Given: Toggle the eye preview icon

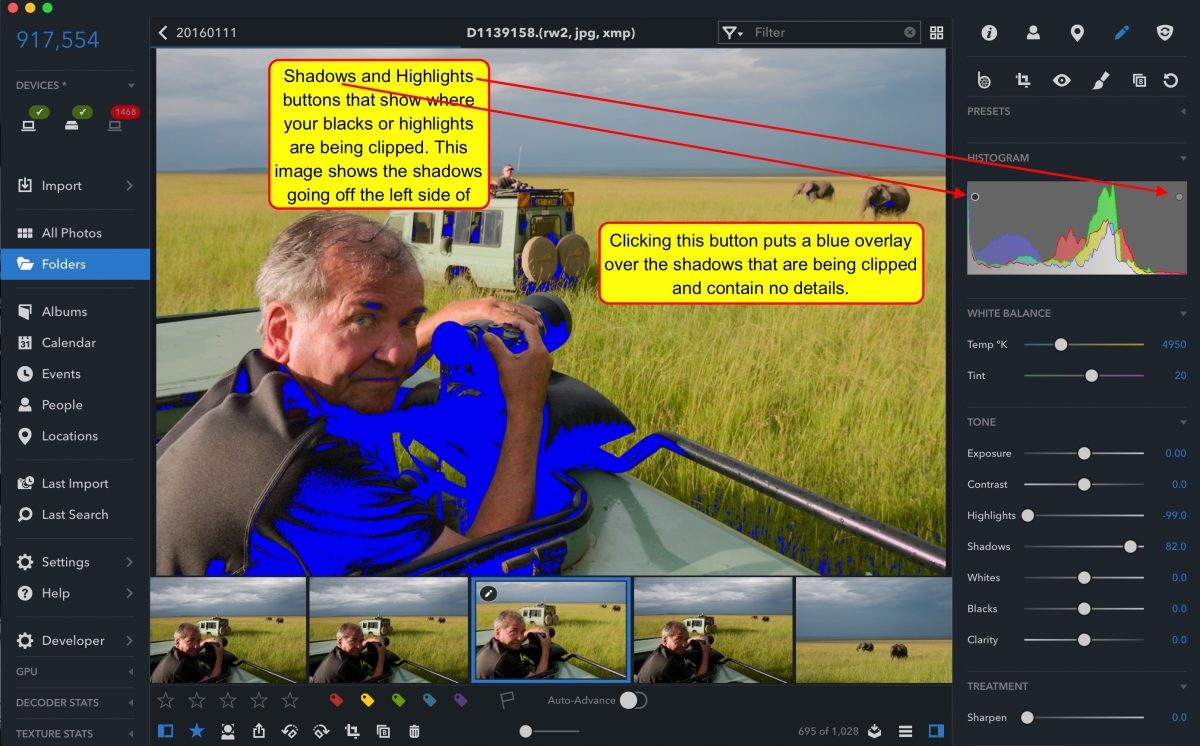Looking at the screenshot, I should 1062,80.
